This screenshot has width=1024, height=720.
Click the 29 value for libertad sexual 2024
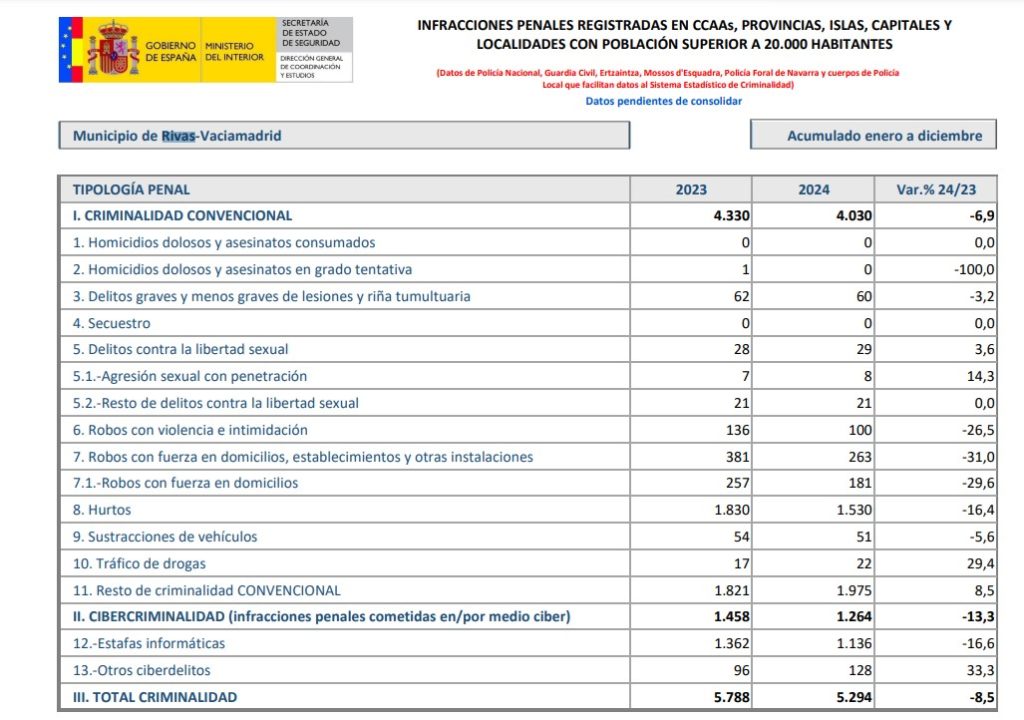click(864, 349)
